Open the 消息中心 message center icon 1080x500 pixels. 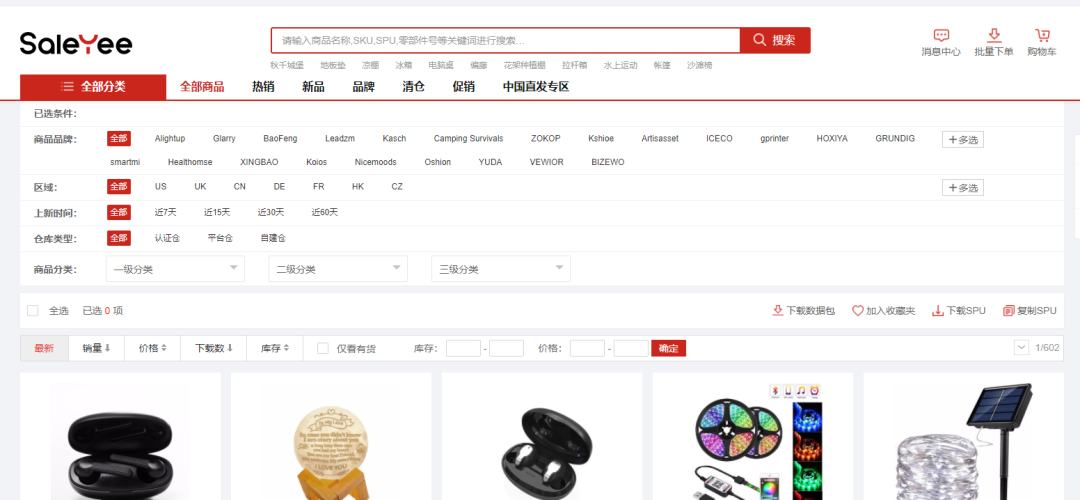[940, 35]
